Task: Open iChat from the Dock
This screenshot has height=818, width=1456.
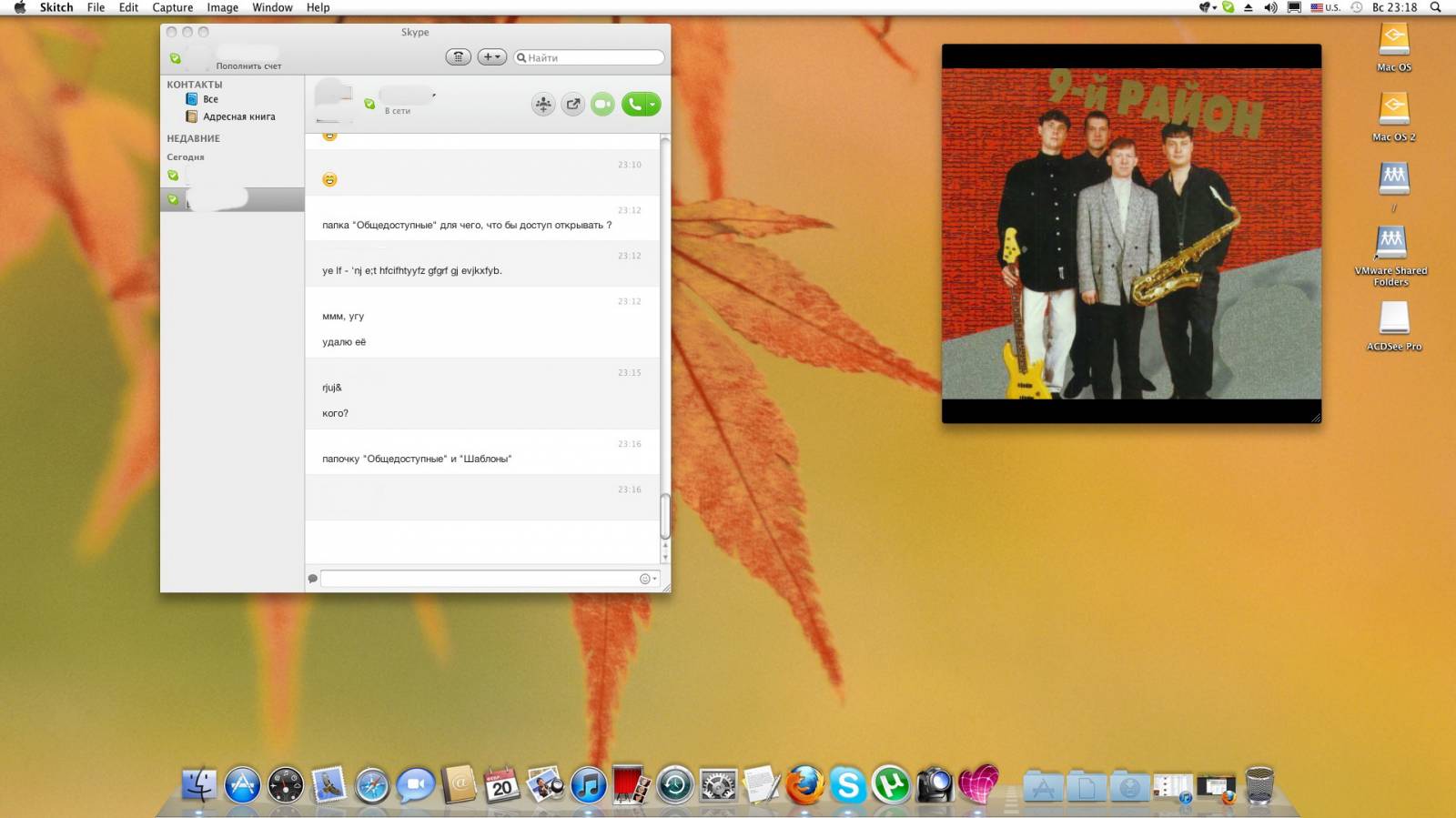Action: [415, 785]
